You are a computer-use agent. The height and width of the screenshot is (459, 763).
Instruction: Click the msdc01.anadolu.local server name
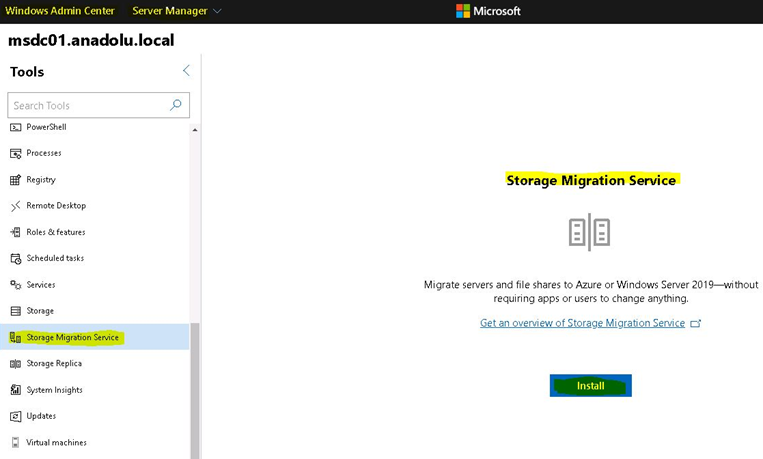[91, 40]
